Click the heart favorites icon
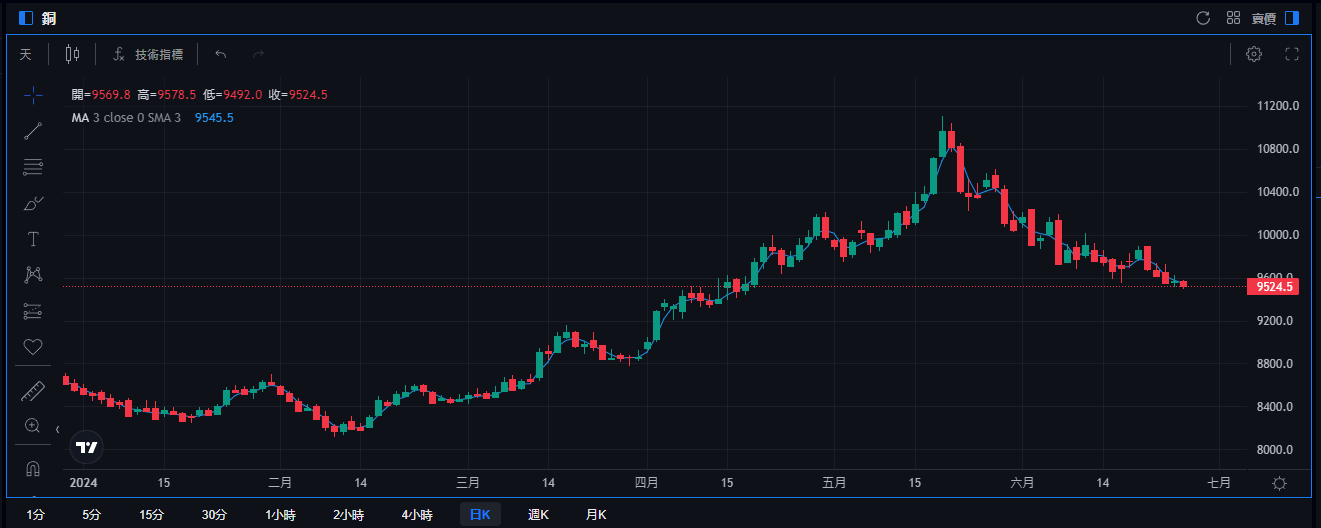Viewport: 1321px width, 528px height. [33, 347]
